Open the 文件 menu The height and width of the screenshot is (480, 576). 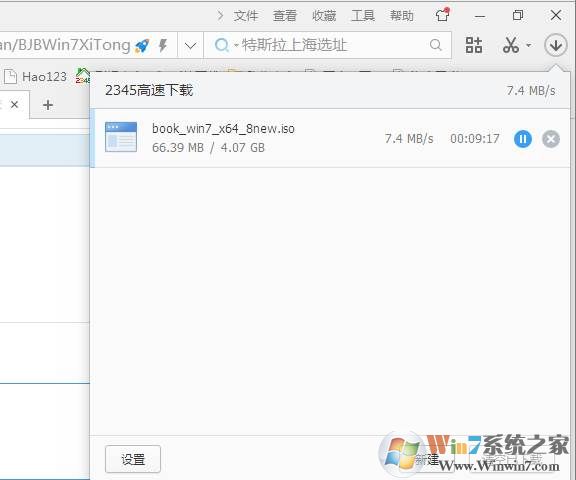[x=246, y=16]
